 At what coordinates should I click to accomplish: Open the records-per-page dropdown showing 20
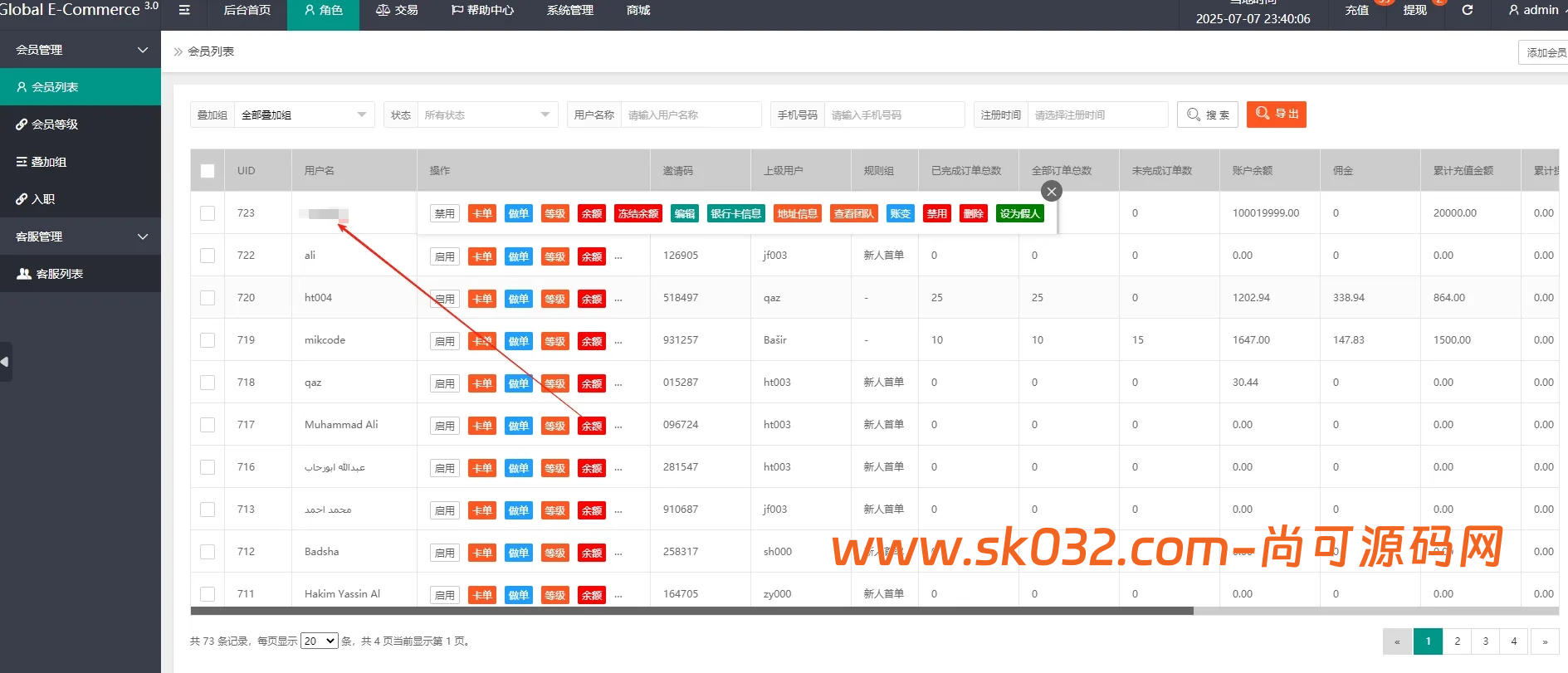pos(319,641)
